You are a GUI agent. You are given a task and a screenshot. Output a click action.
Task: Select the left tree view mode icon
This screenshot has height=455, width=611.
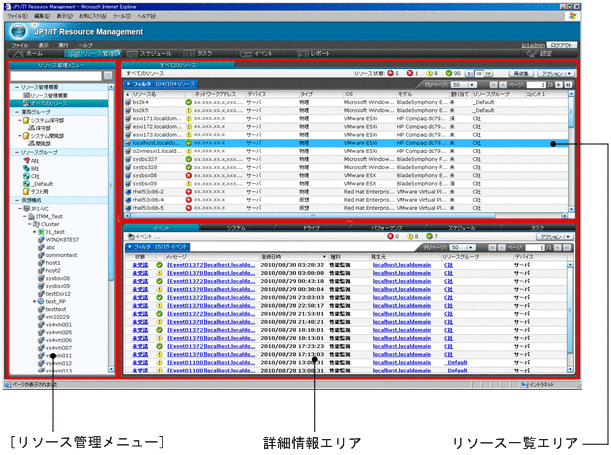[x=470, y=73]
